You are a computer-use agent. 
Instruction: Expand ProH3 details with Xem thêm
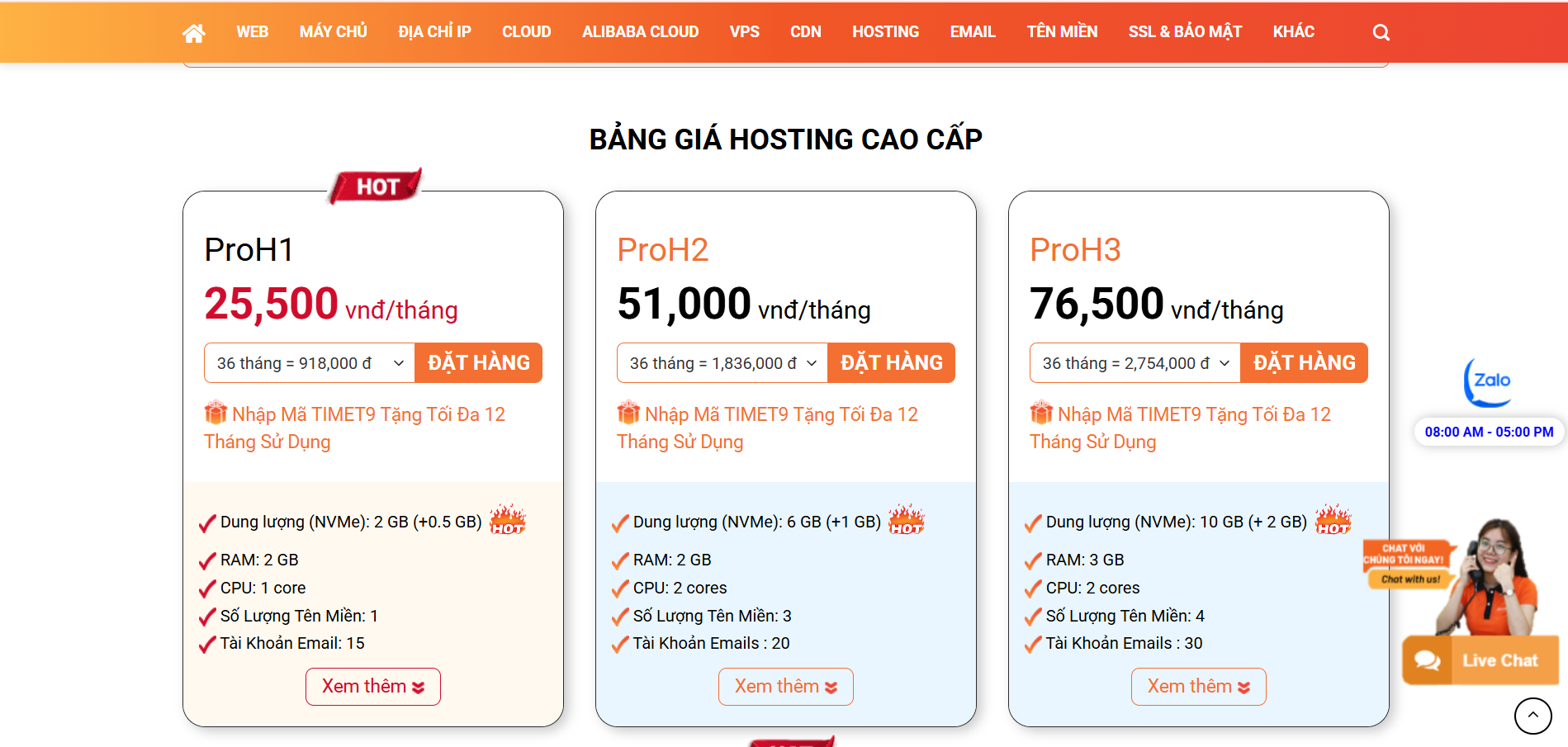point(1199,687)
